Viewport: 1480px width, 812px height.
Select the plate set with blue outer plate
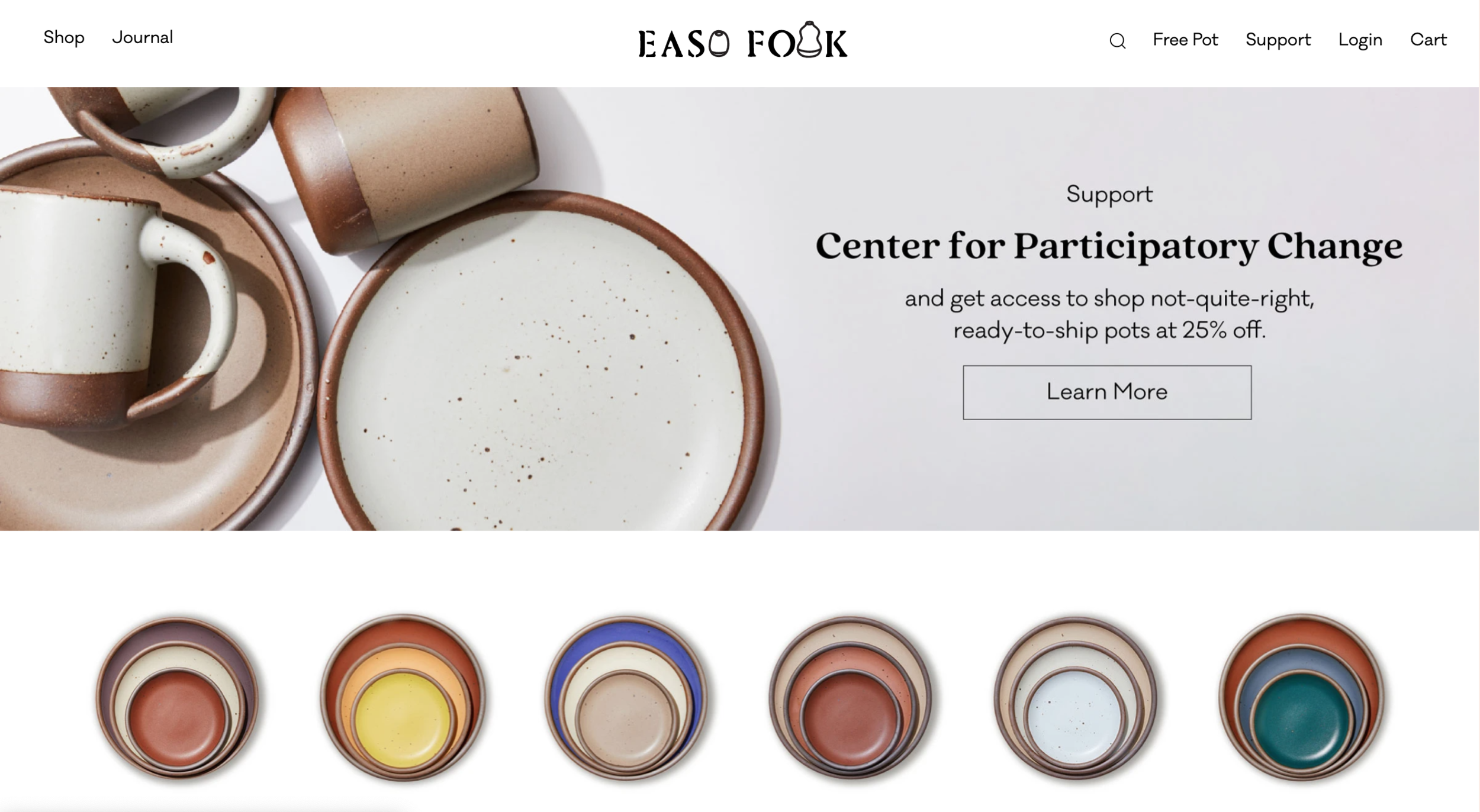626,698
